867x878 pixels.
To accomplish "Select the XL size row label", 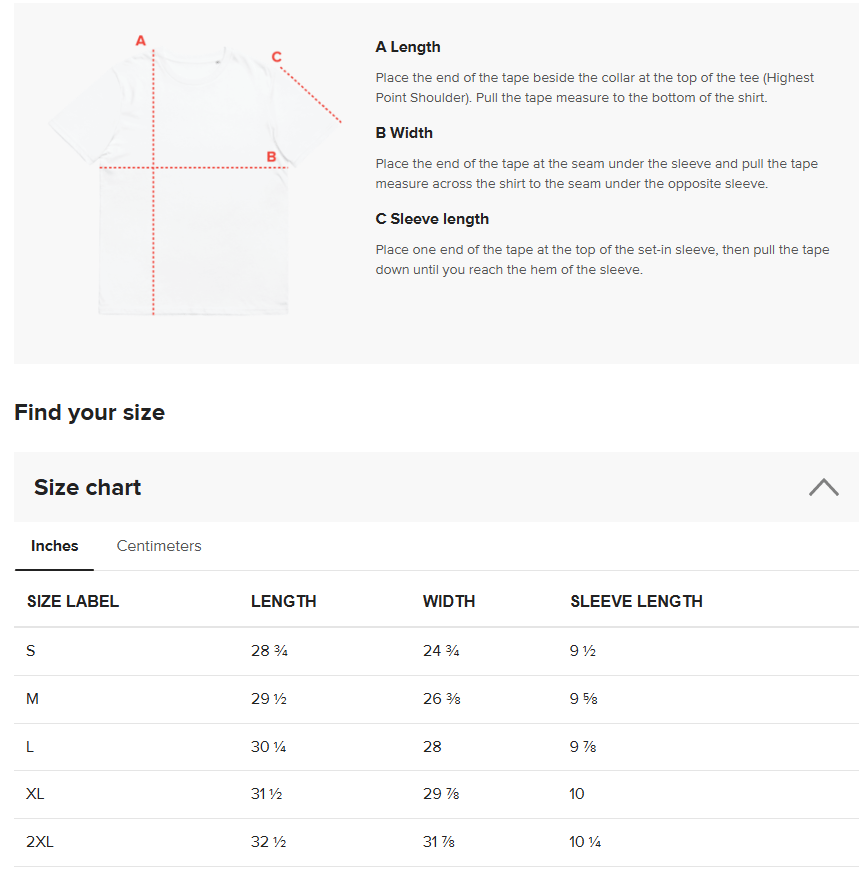I will (36, 794).
